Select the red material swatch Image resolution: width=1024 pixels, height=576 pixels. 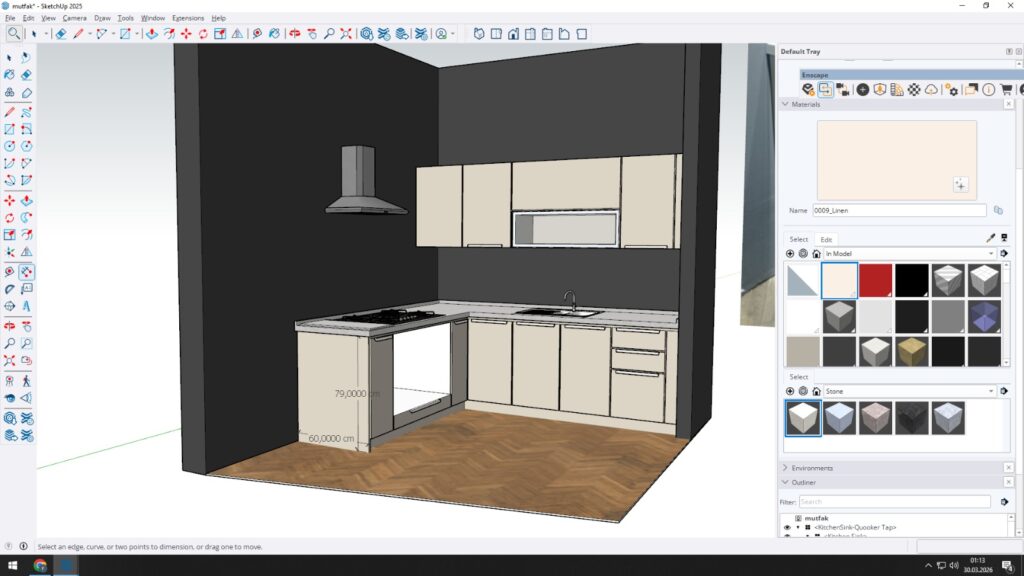pos(876,280)
